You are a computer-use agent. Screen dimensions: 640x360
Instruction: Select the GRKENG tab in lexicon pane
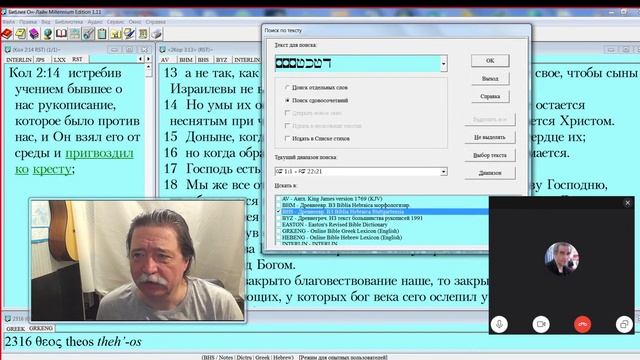tap(41, 328)
